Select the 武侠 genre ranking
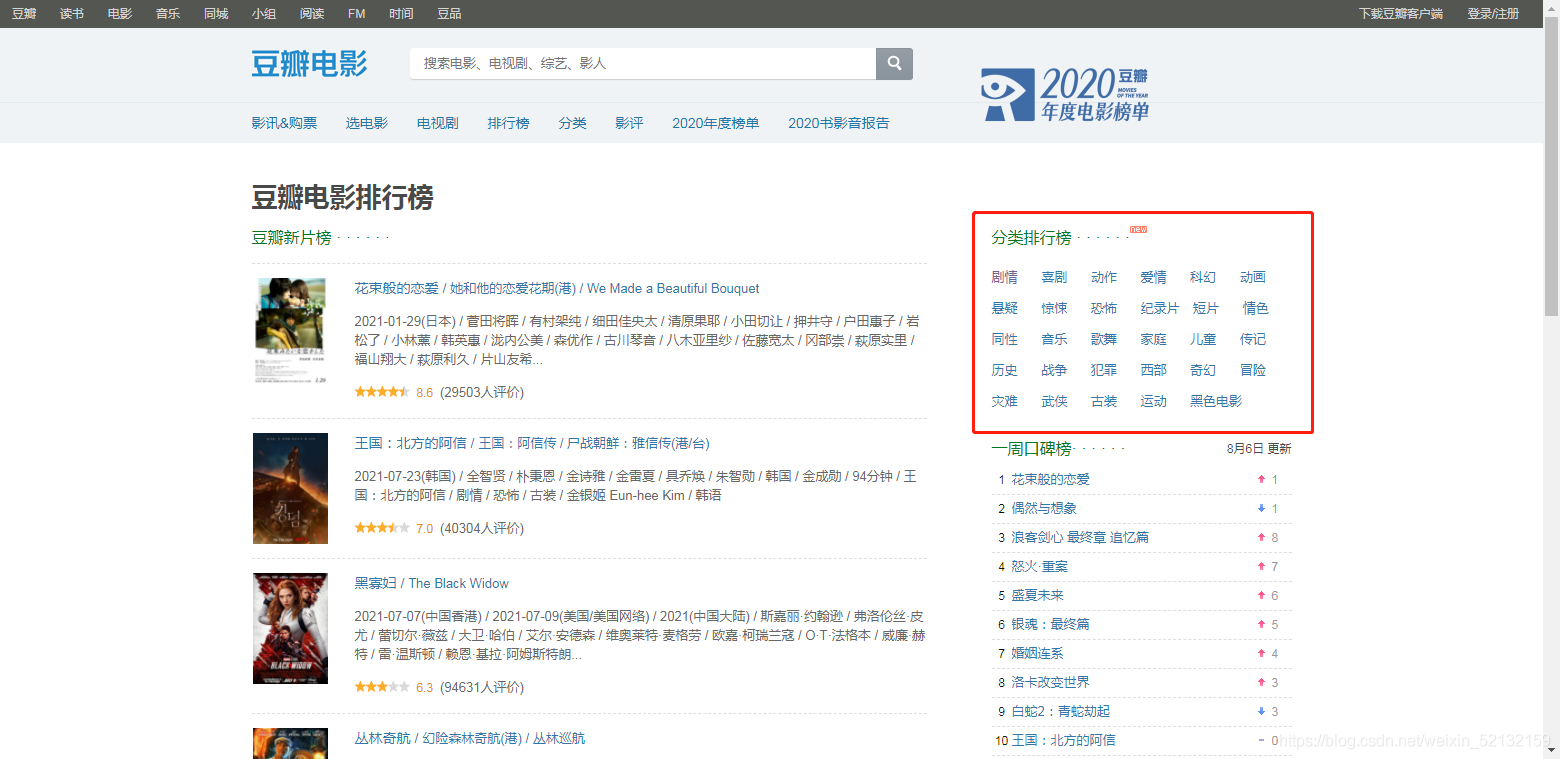This screenshot has height=759, width=1560. click(1054, 401)
